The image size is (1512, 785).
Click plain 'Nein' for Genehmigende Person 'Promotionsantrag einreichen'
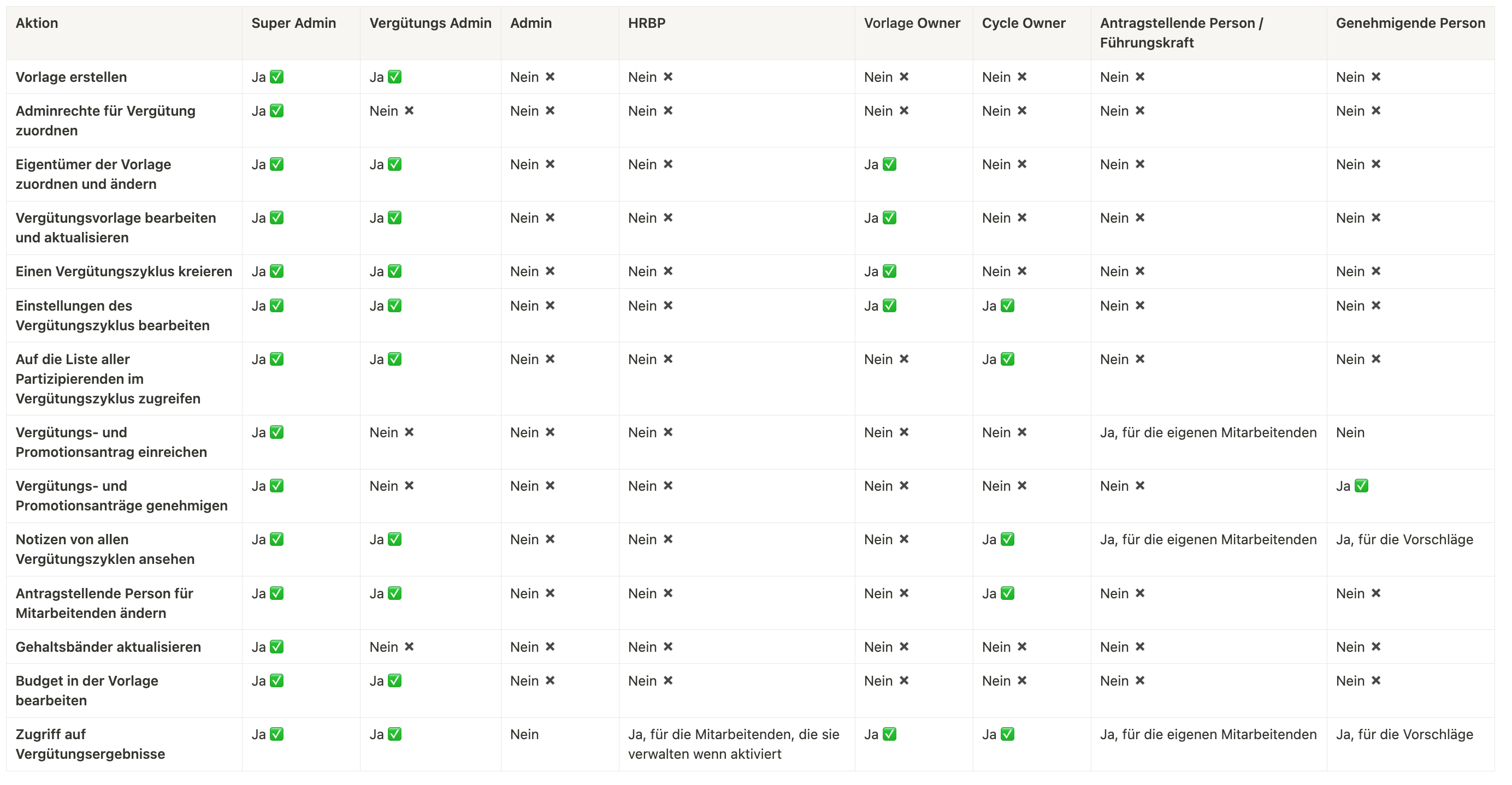tap(1350, 432)
